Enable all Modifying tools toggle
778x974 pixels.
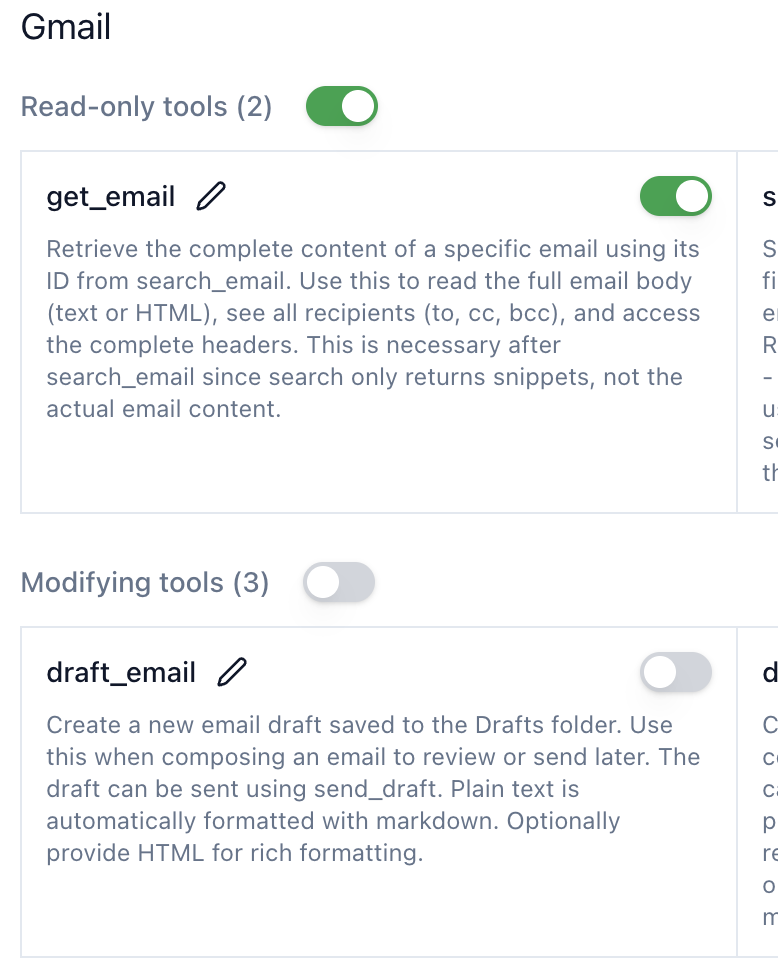point(339,582)
